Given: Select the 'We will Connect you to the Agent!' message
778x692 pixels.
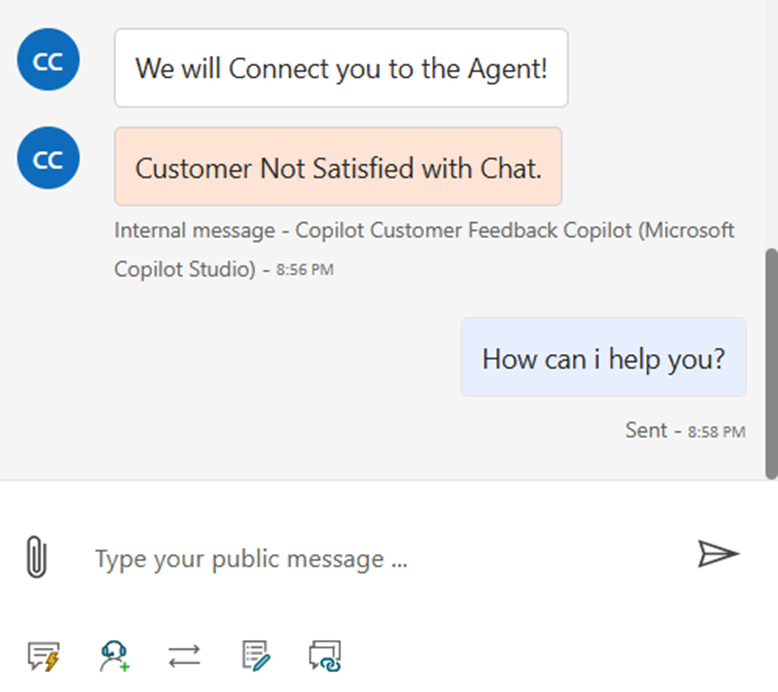Looking at the screenshot, I should click(341, 68).
